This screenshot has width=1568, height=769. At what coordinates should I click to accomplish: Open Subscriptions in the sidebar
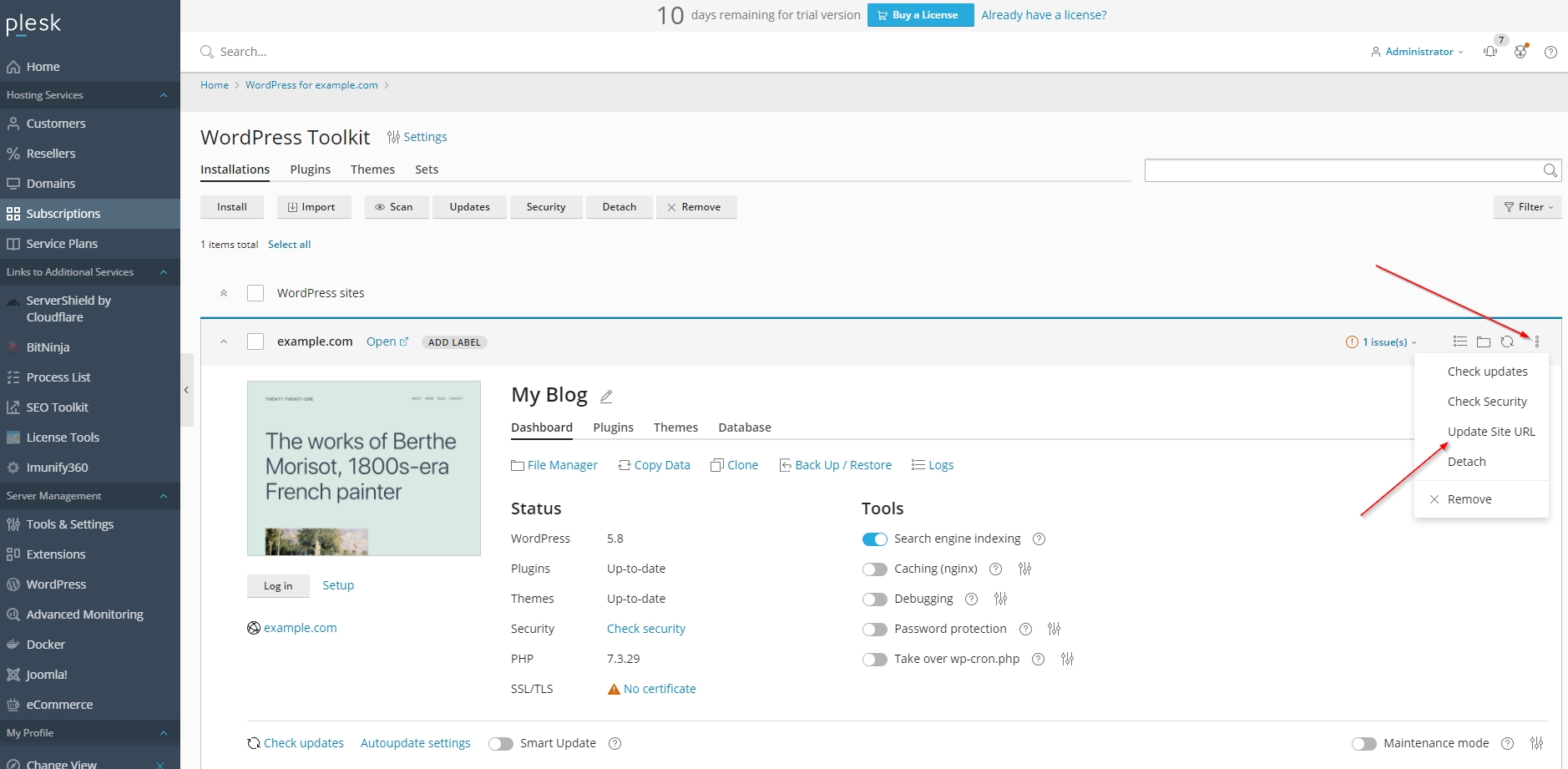(x=90, y=214)
